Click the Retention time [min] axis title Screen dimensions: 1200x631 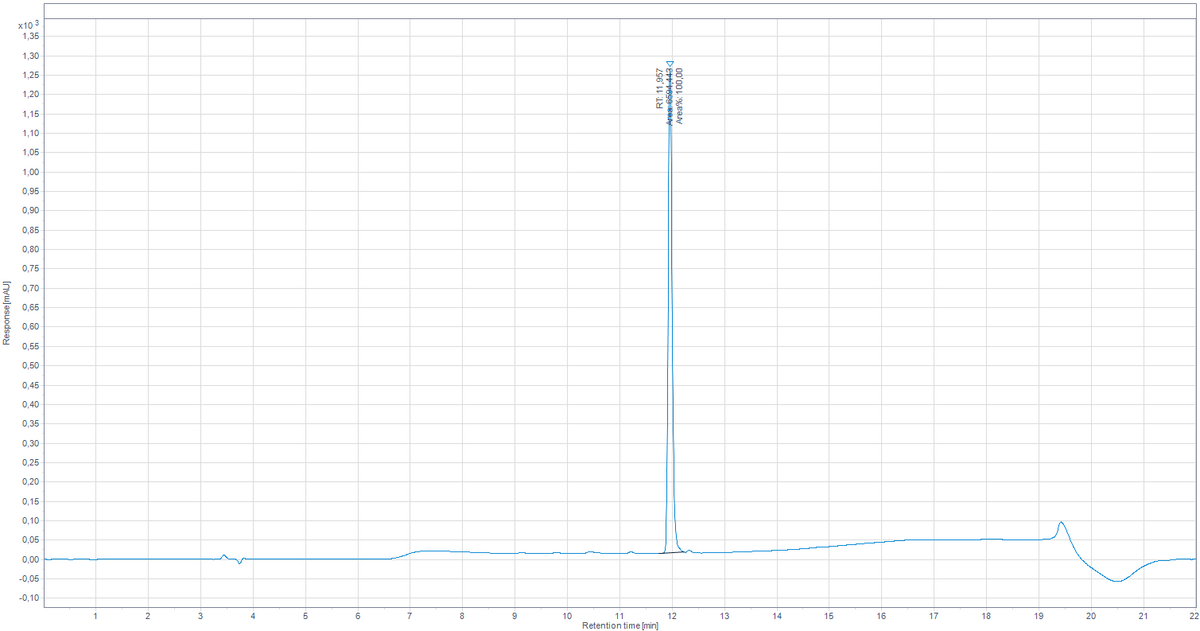click(x=620, y=625)
